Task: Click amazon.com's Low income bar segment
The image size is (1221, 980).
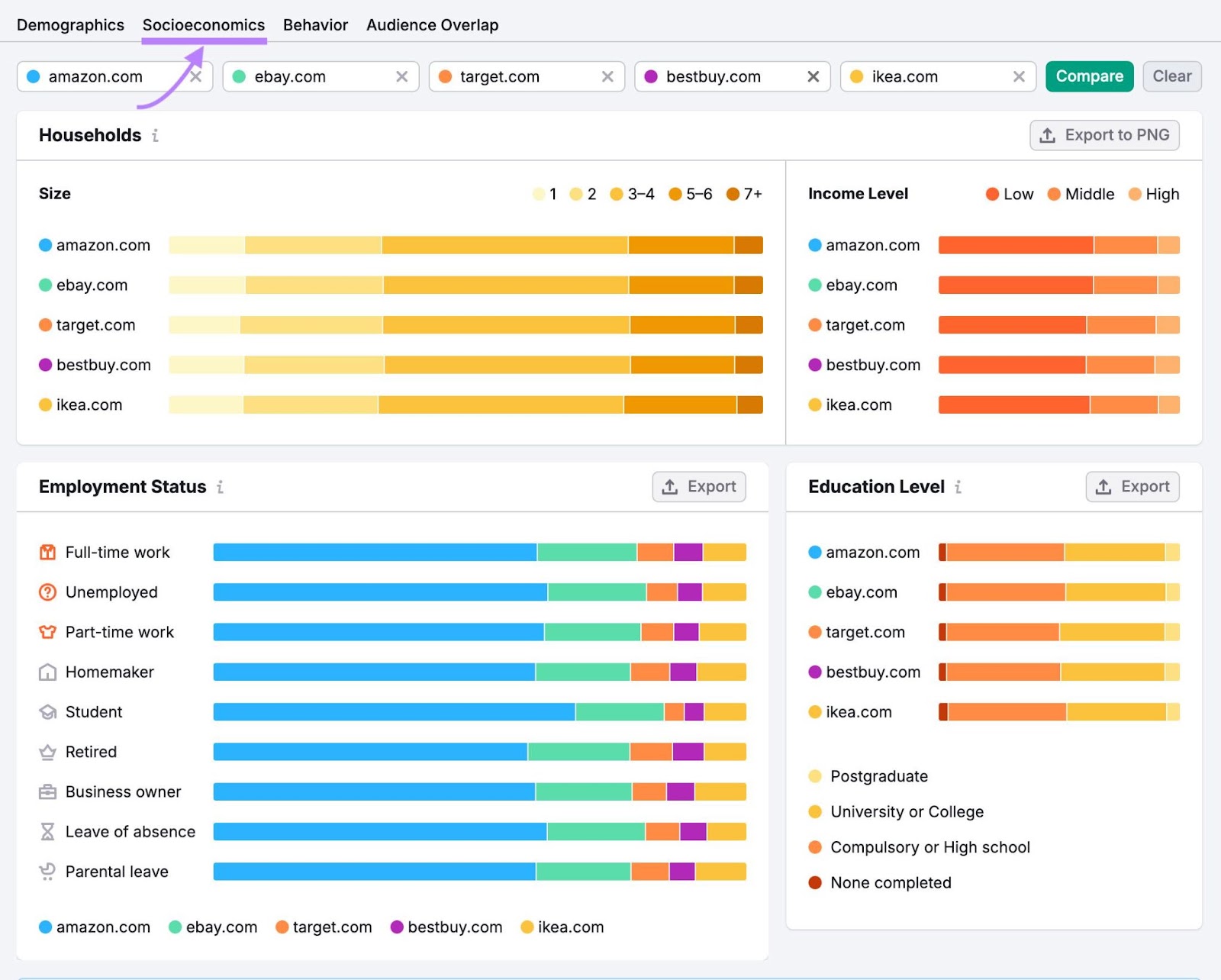Action: [x=1015, y=245]
